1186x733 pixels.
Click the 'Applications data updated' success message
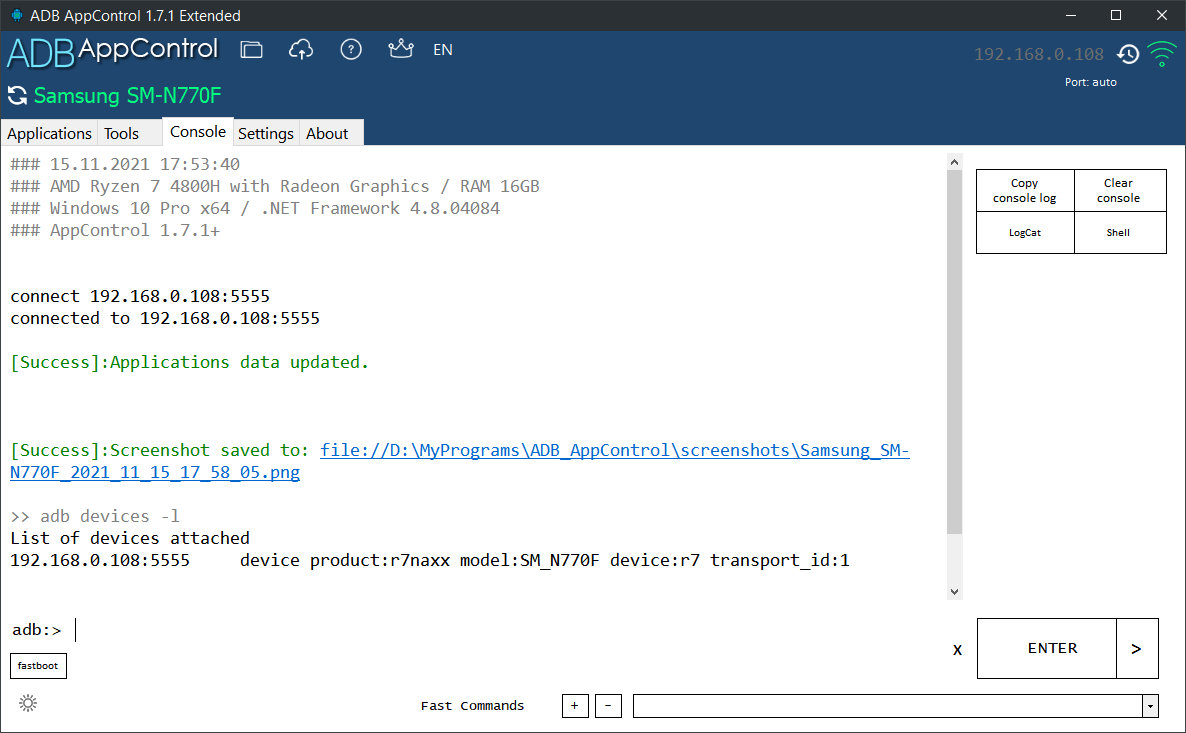[189, 362]
